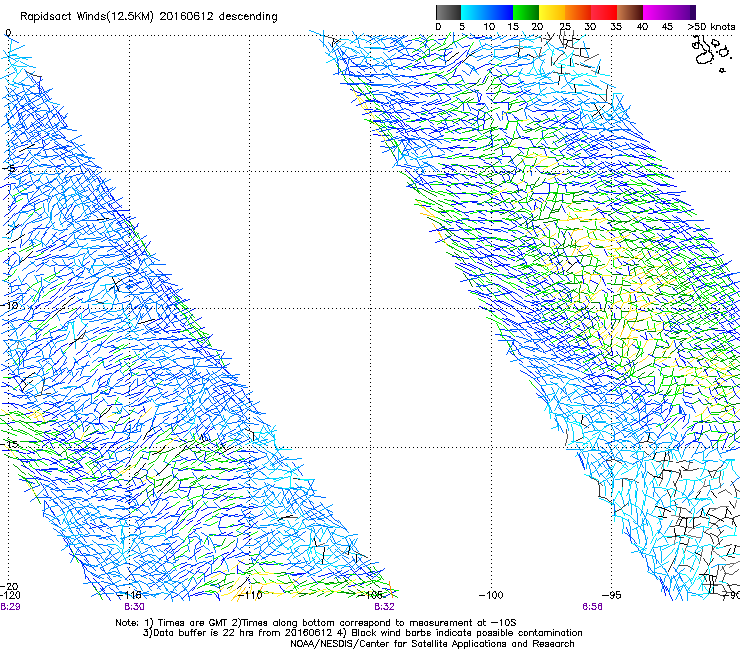Click the red 30–35 knots legend swatch
Screen dimensions: 740x650
[x=604, y=12]
